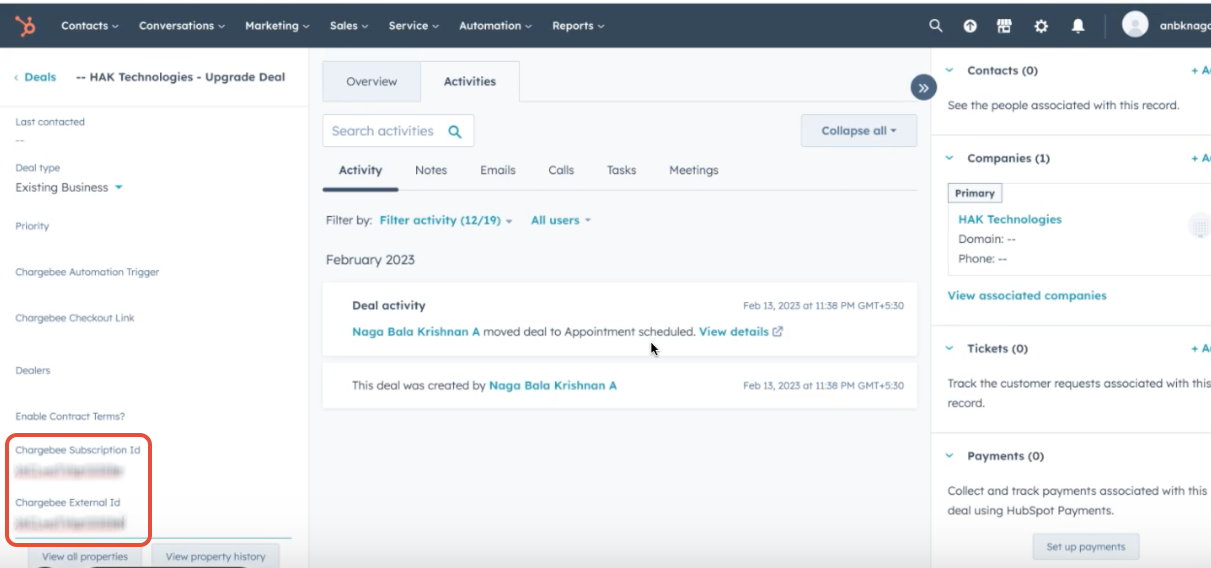
Task: Open the notifications bell
Action: click(x=1078, y=27)
